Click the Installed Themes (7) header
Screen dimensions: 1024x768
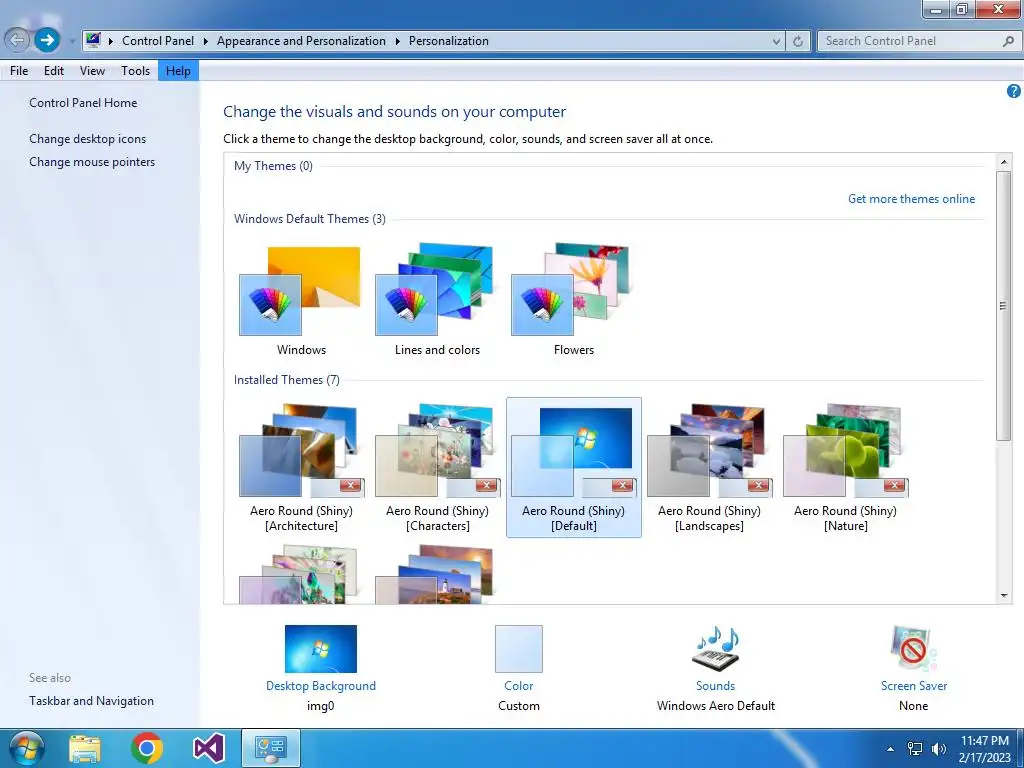click(287, 379)
